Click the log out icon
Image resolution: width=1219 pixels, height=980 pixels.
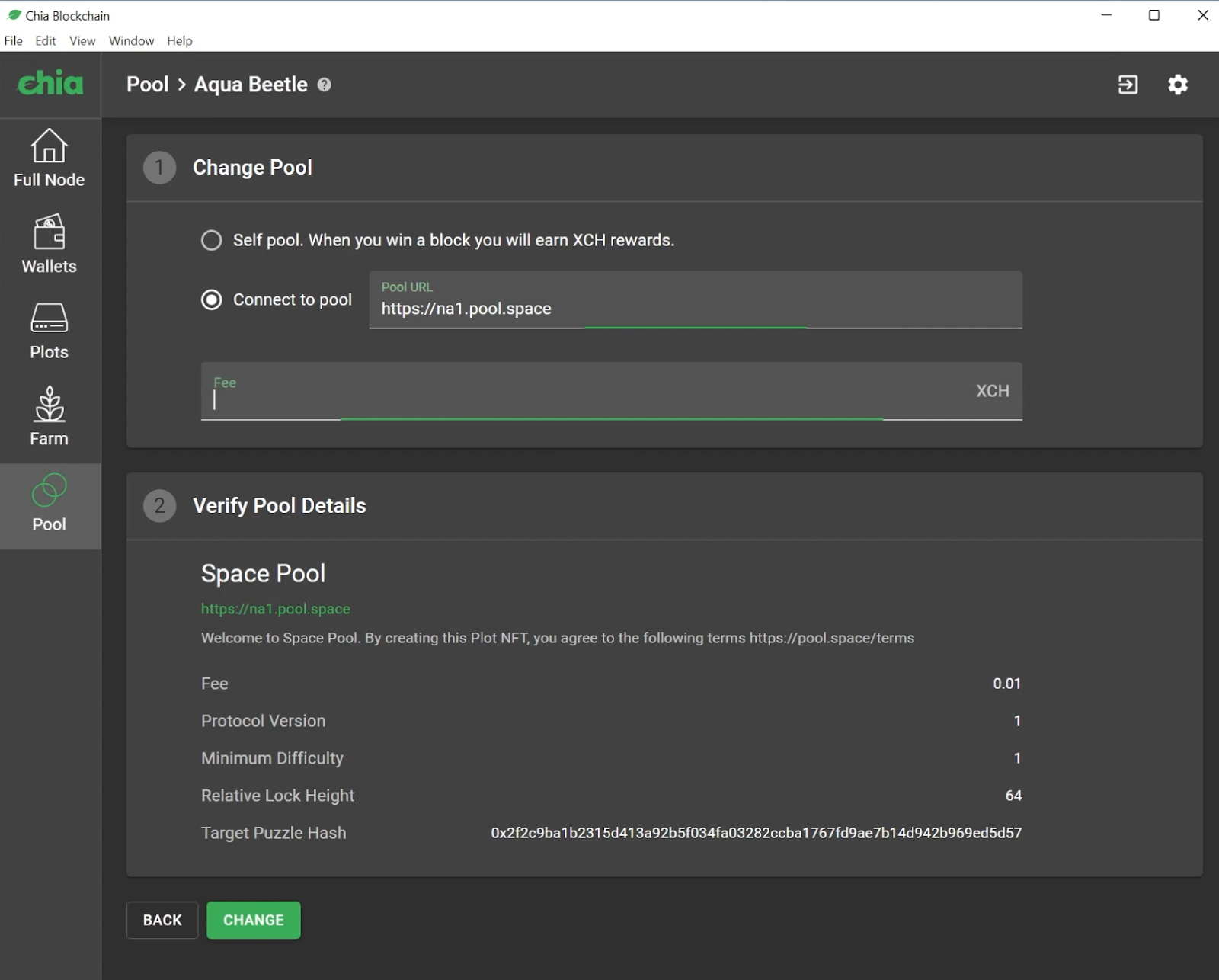click(x=1128, y=85)
